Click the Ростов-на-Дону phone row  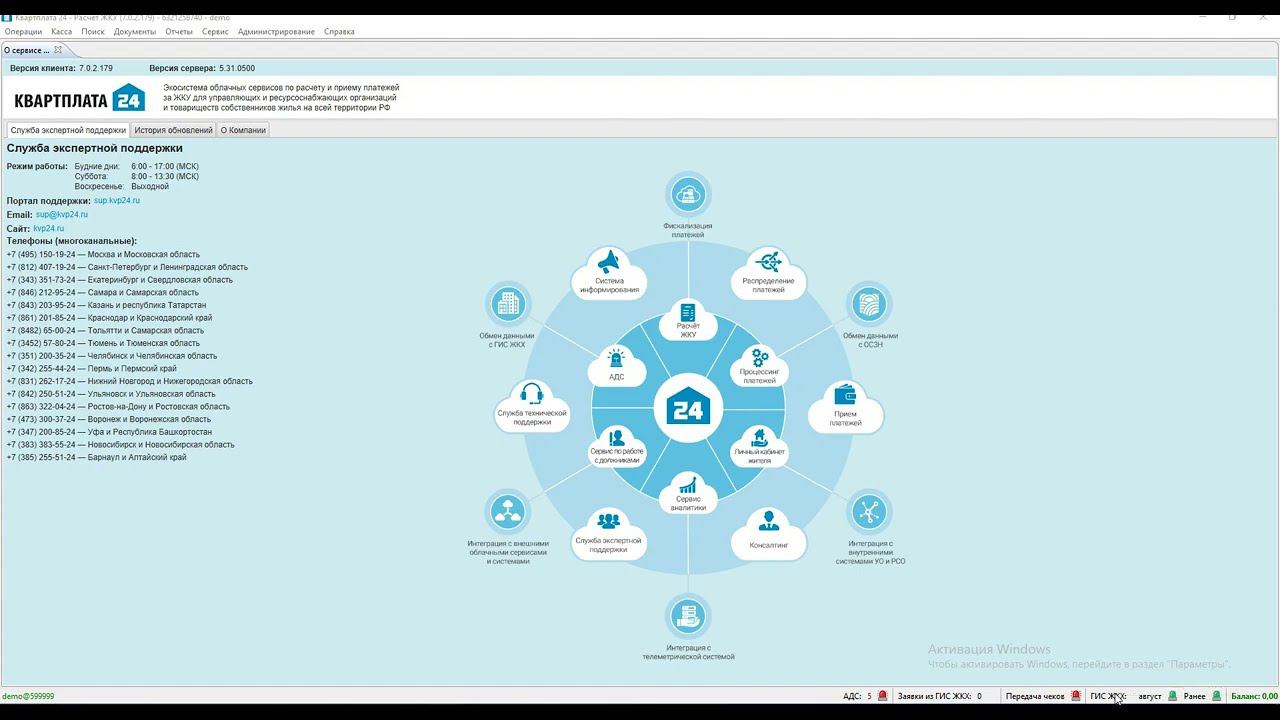(118, 407)
